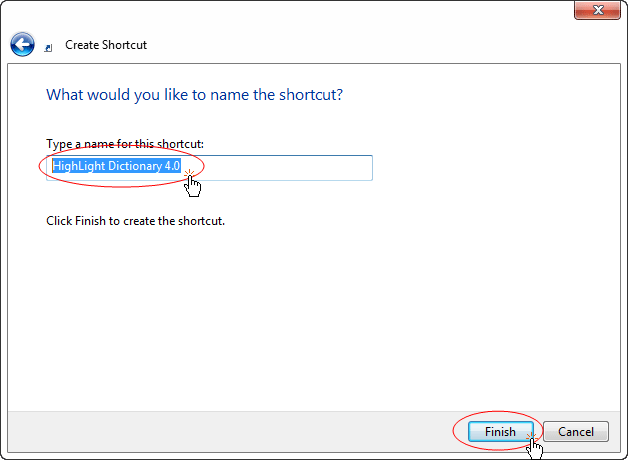Click the label Type a name for this shortcut
The width and height of the screenshot is (628, 460).
pos(125,144)
